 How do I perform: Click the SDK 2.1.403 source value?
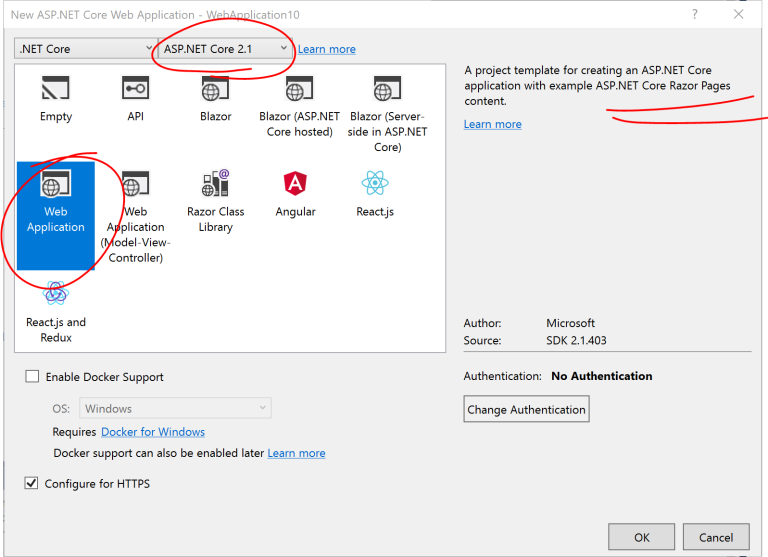(x=576, y=340)
